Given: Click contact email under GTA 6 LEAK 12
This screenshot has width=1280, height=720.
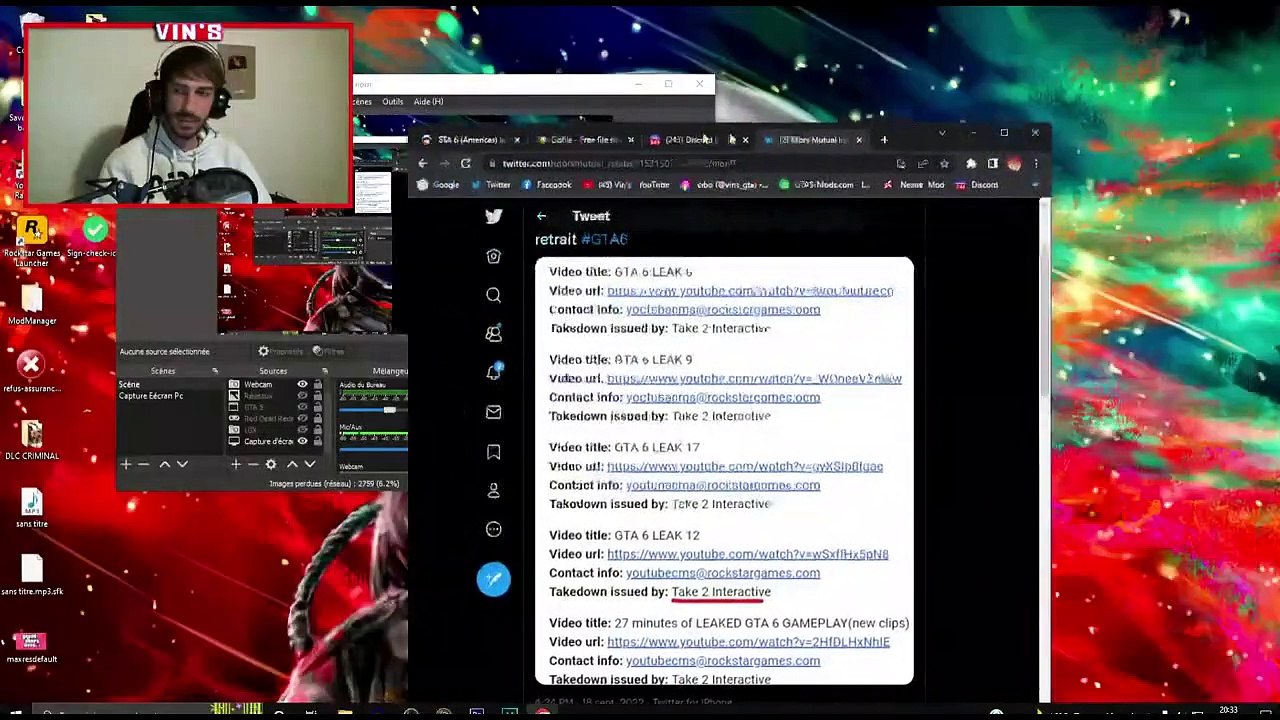Looking at the screenshot, I should coord(723,573).
